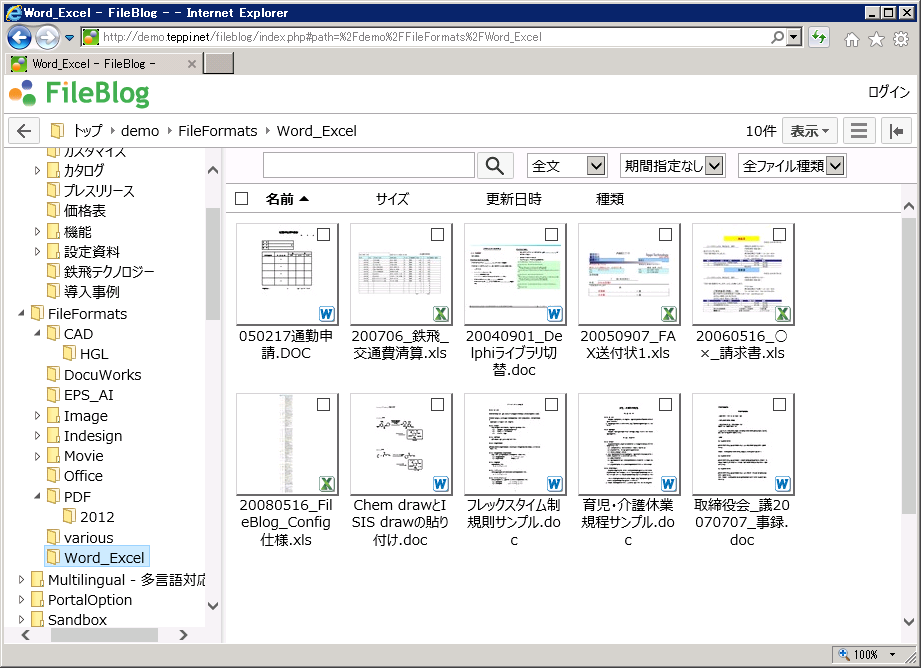Check the box on 取締役会_議事録.doc
The image size is (921, 668).
click(779, 404)
